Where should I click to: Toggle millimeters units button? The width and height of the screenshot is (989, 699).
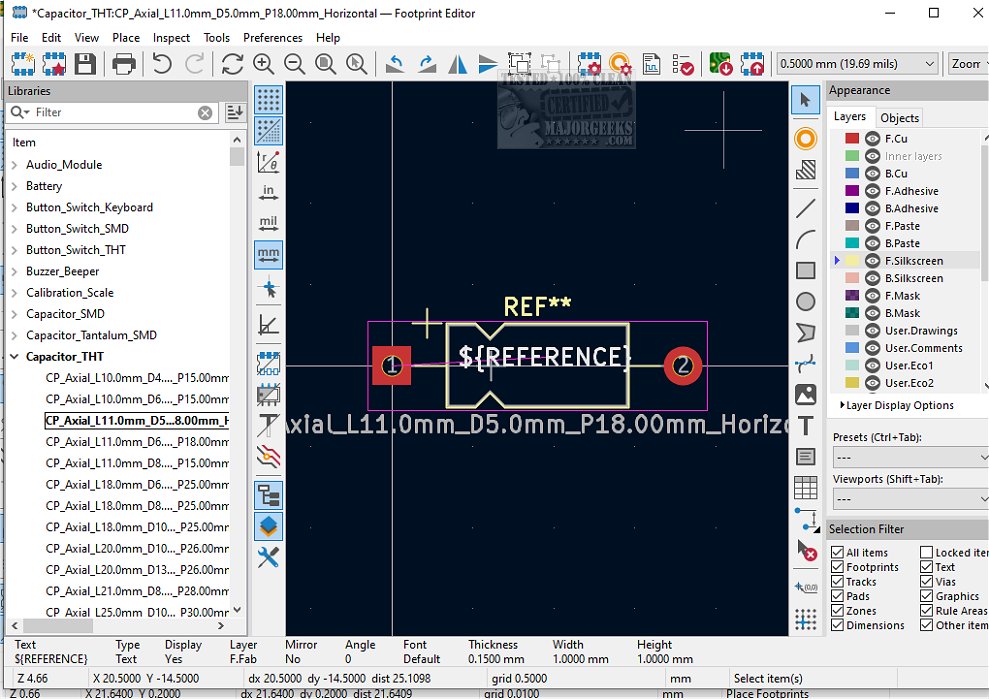coord(268,255)
